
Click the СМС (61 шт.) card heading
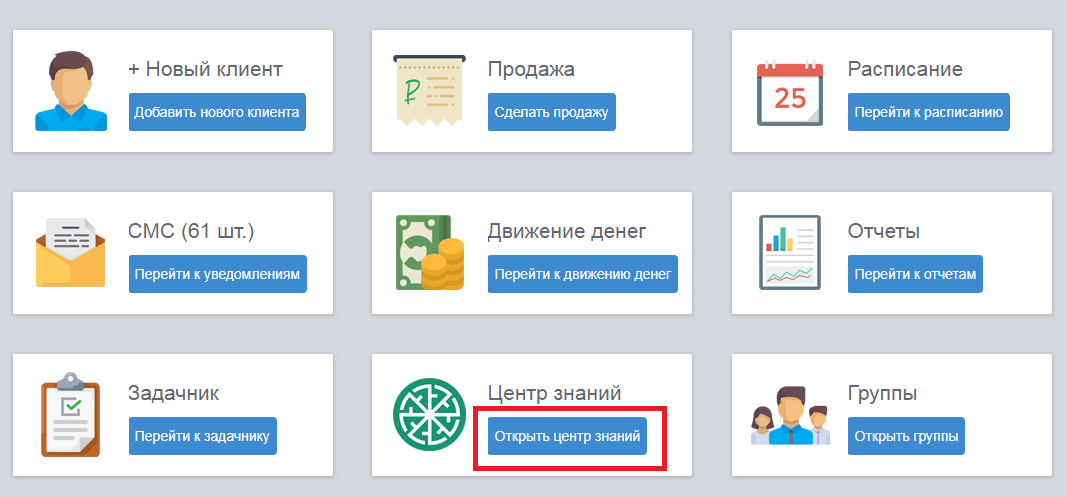click(x=191, y=231)
